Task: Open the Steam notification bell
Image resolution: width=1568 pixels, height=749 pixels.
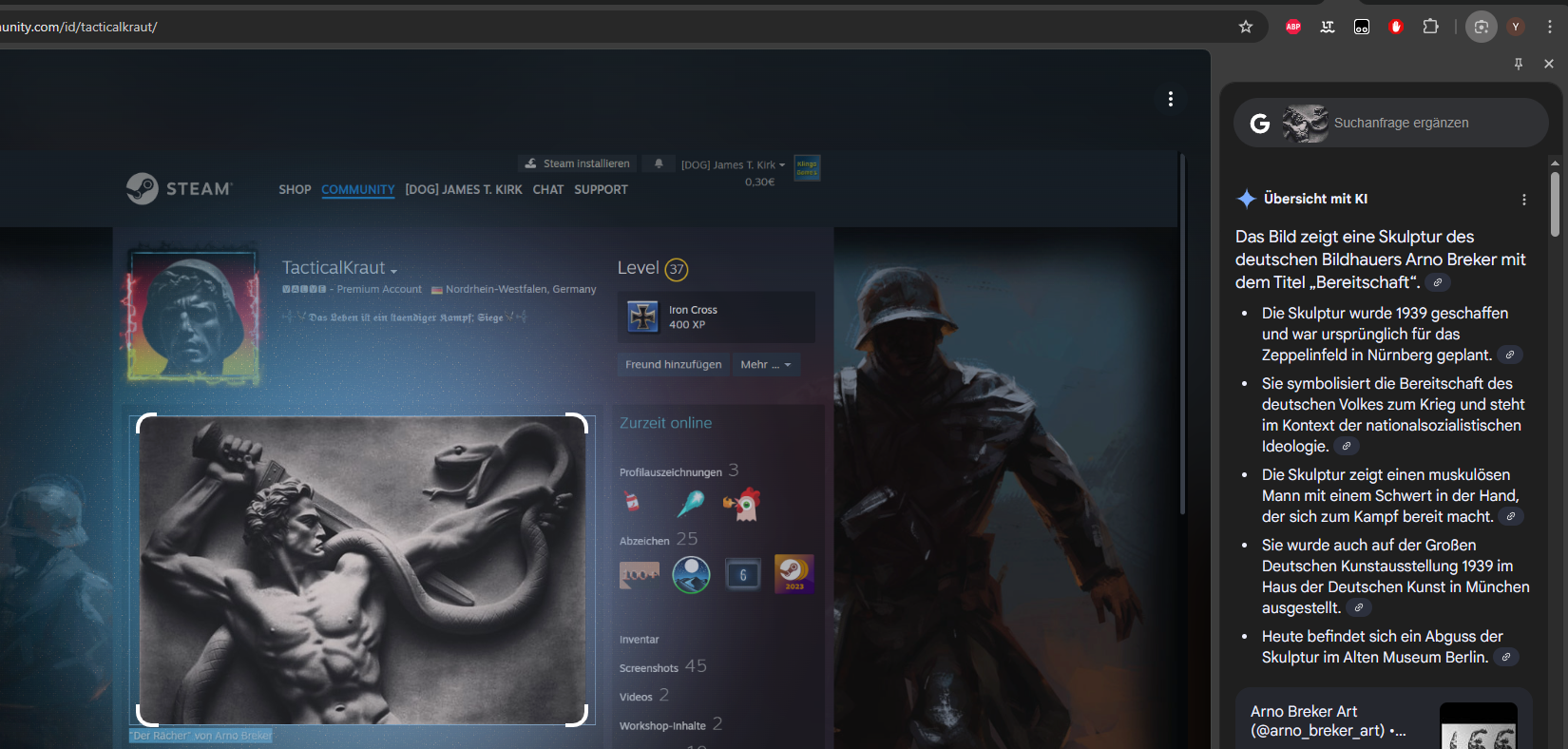Action: tap(659, 163)
